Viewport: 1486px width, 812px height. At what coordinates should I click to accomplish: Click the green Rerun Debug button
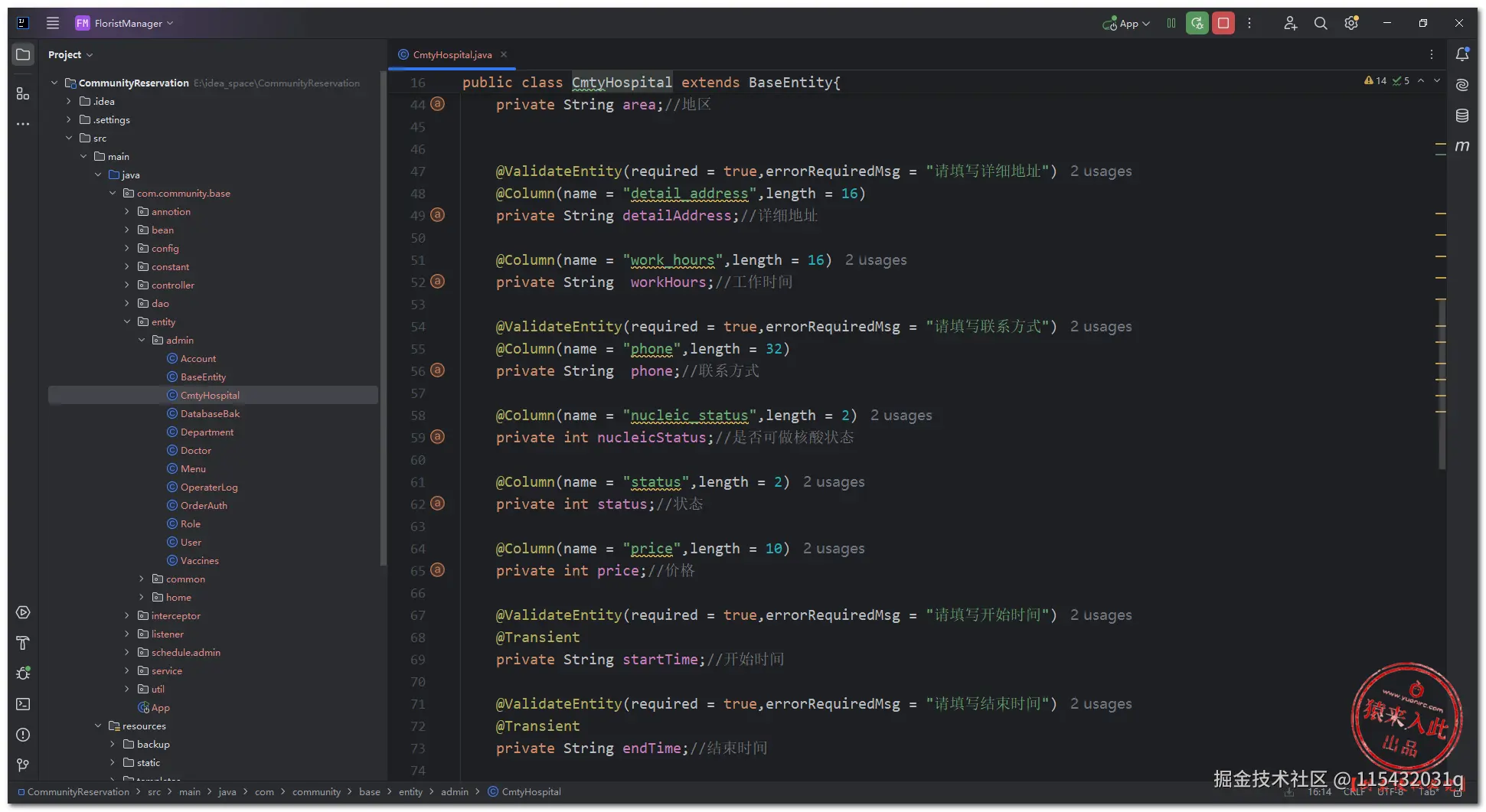(1197, 23)
